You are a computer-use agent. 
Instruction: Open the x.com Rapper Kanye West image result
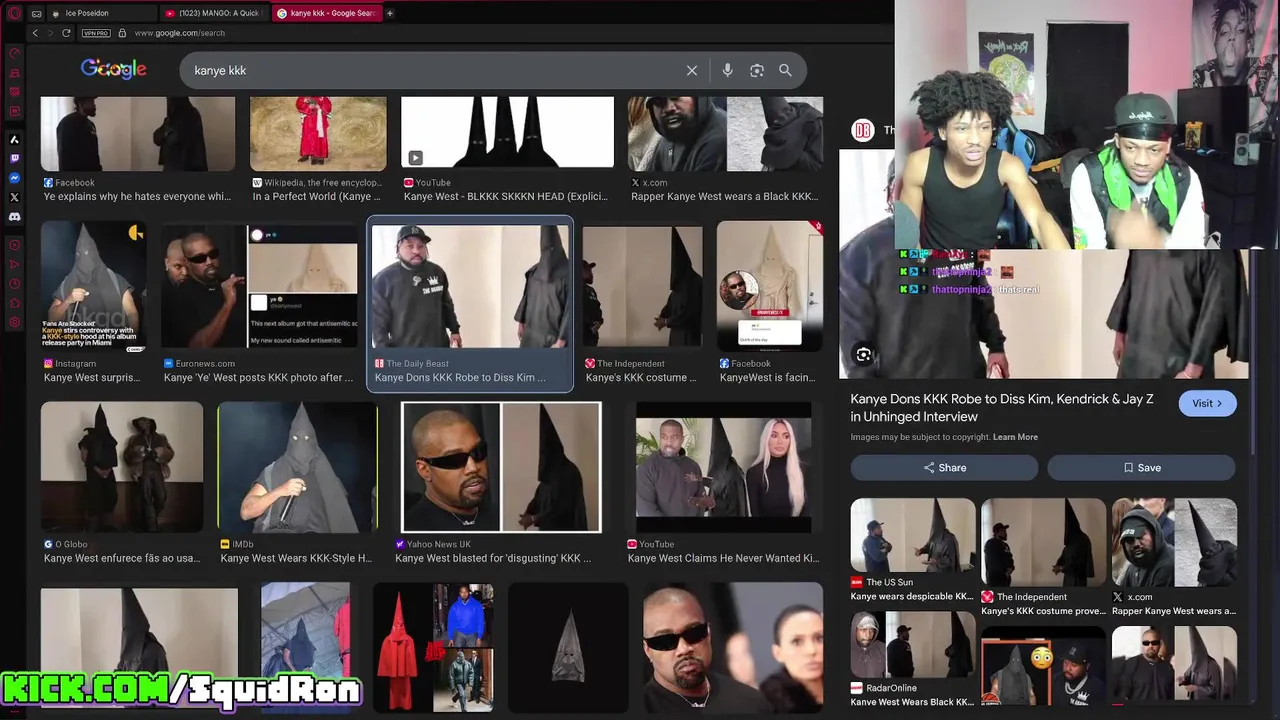tap(725, 133)
